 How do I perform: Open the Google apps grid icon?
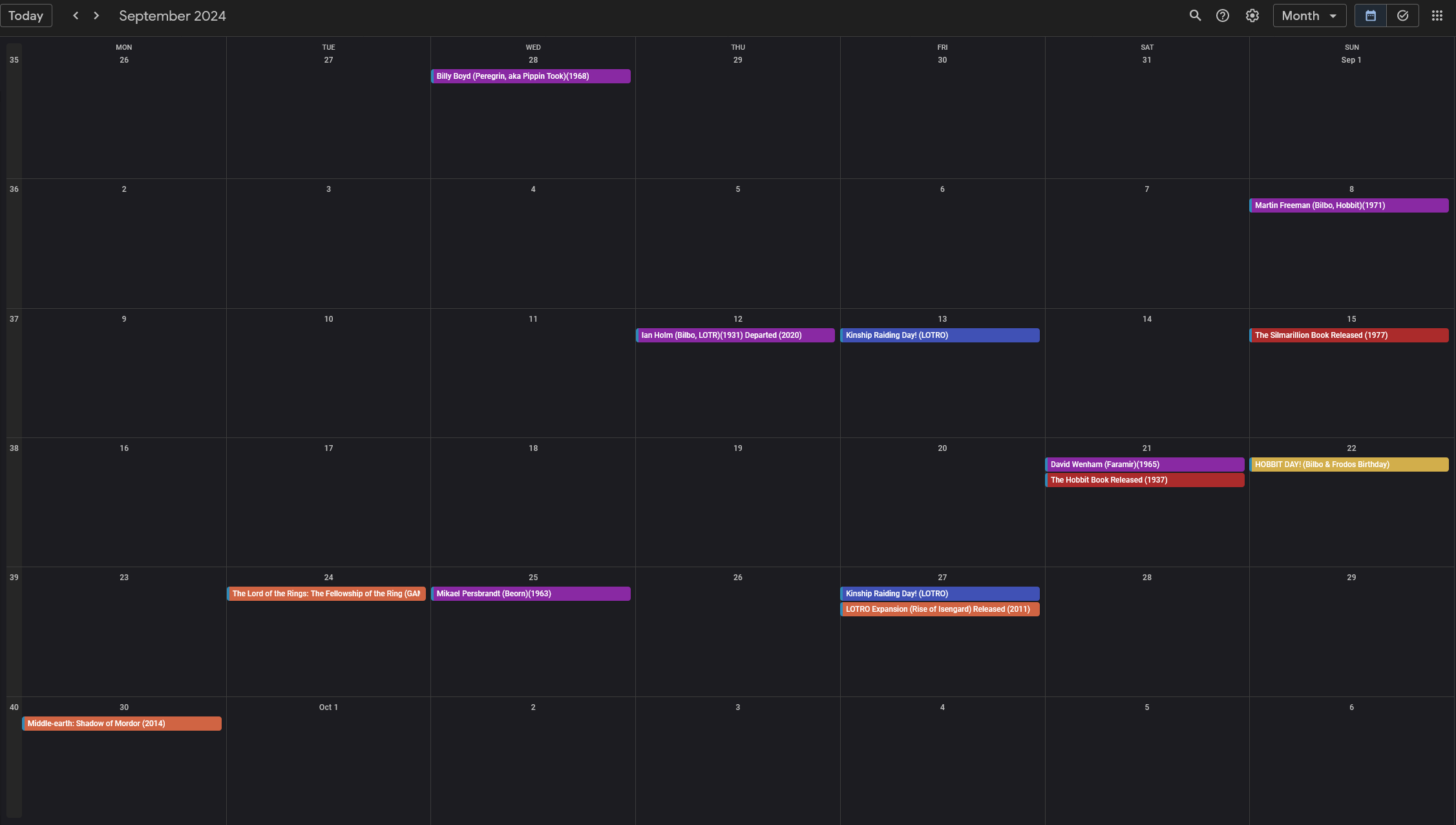tap(1437, 16)
